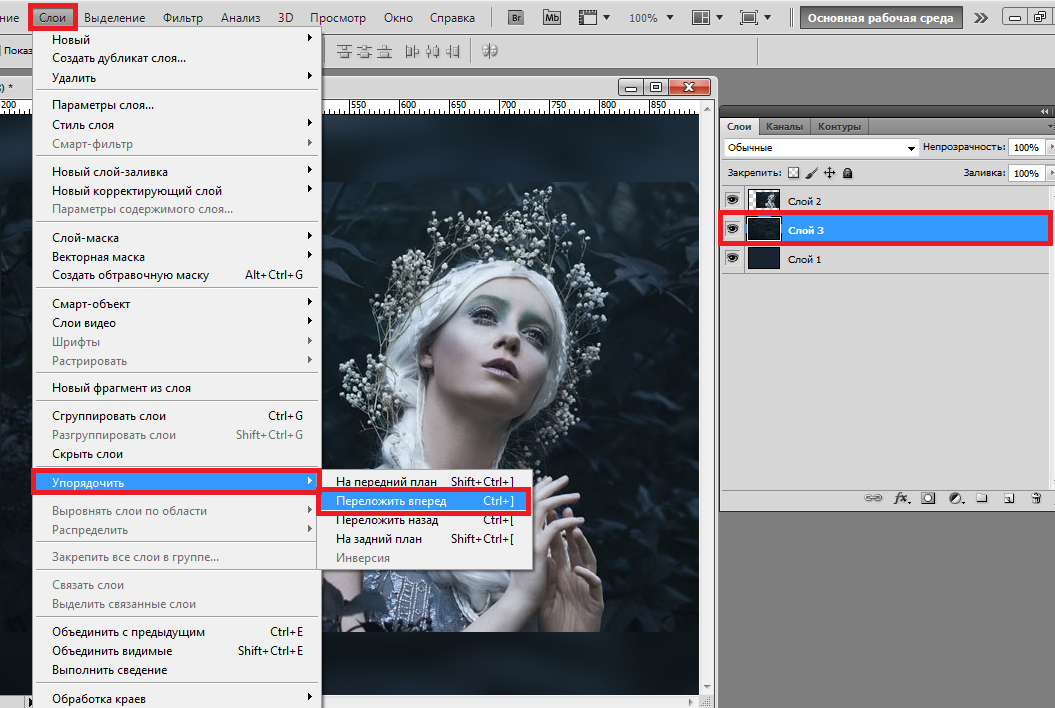The image size is (1055, 708).
Task: Hide Слой 2 using its eye icon
Action: [733, 201]
